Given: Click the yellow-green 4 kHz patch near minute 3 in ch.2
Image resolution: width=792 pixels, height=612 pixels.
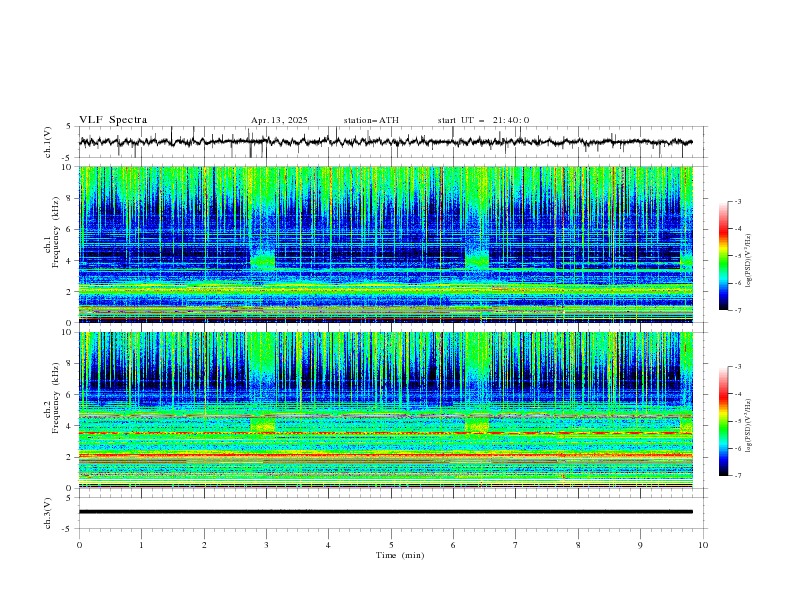Looking at the screenshot, I should (x=263, y=424).
